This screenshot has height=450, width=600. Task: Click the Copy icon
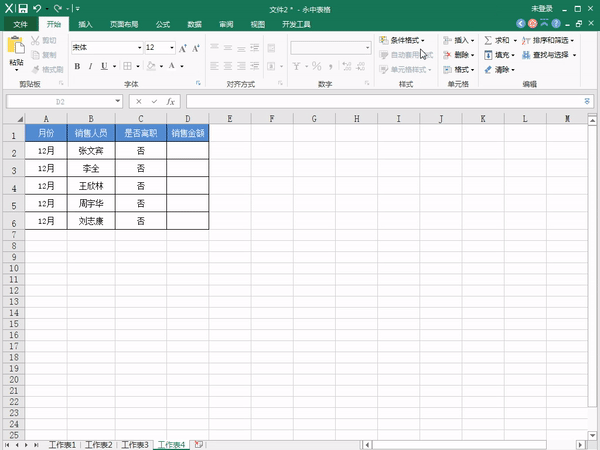click(x=35, y=55)
